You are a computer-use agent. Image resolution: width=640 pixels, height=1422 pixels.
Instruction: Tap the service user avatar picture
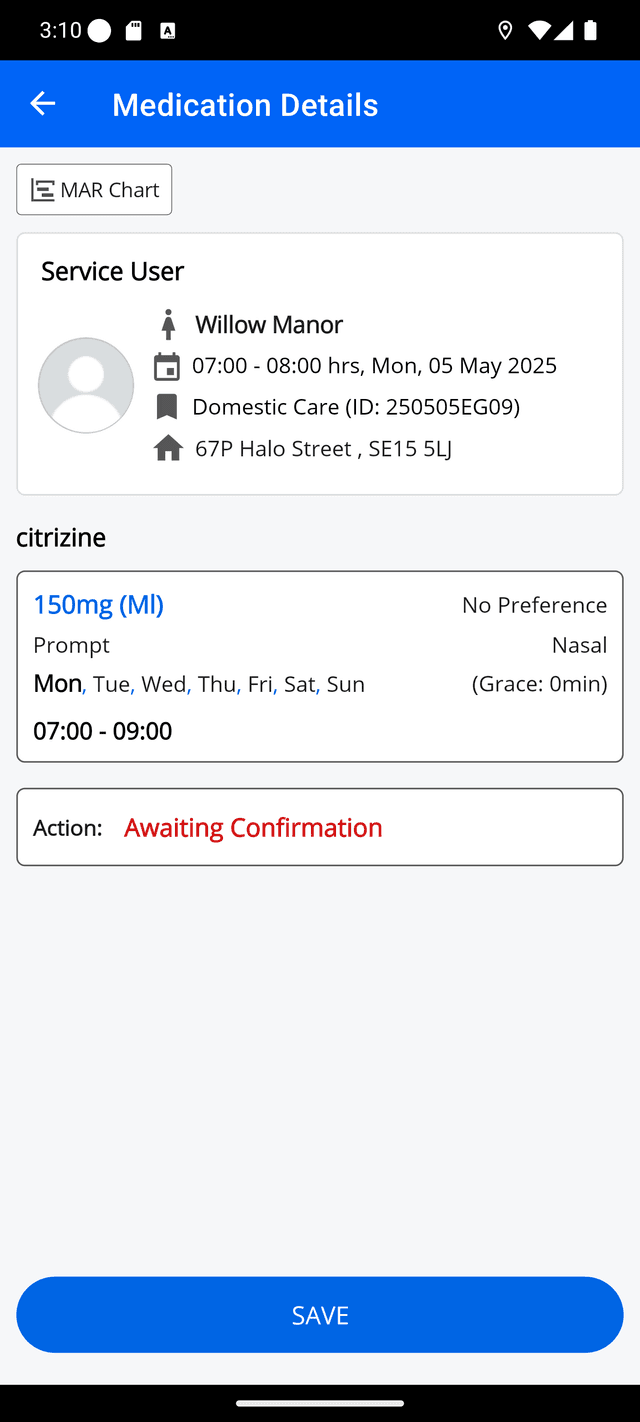(x=86, y=385)
